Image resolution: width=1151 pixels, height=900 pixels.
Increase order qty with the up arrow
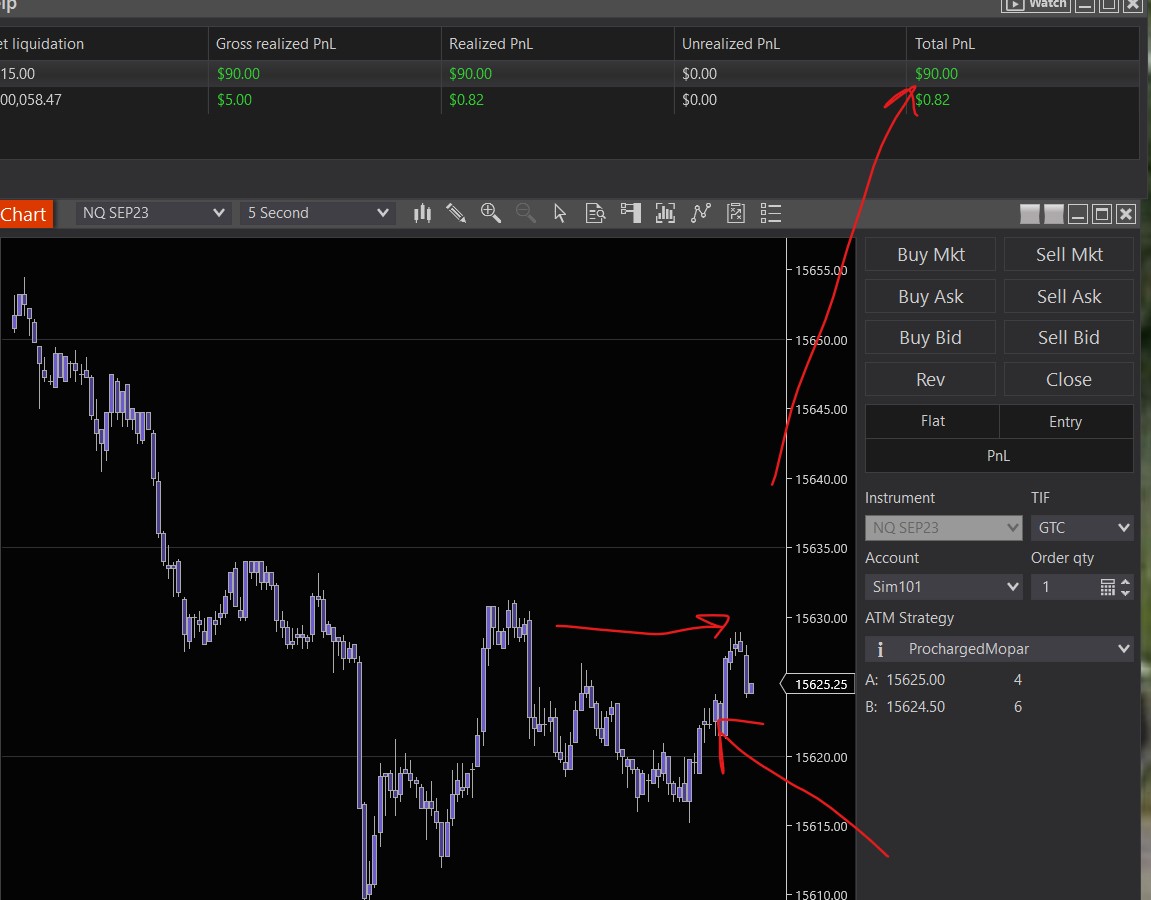pyautogui.click(x=1125, y=582)
